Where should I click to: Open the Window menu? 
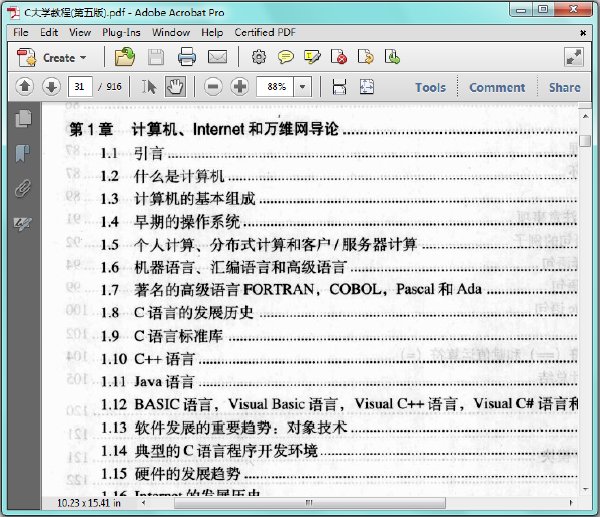click(171, 33)
